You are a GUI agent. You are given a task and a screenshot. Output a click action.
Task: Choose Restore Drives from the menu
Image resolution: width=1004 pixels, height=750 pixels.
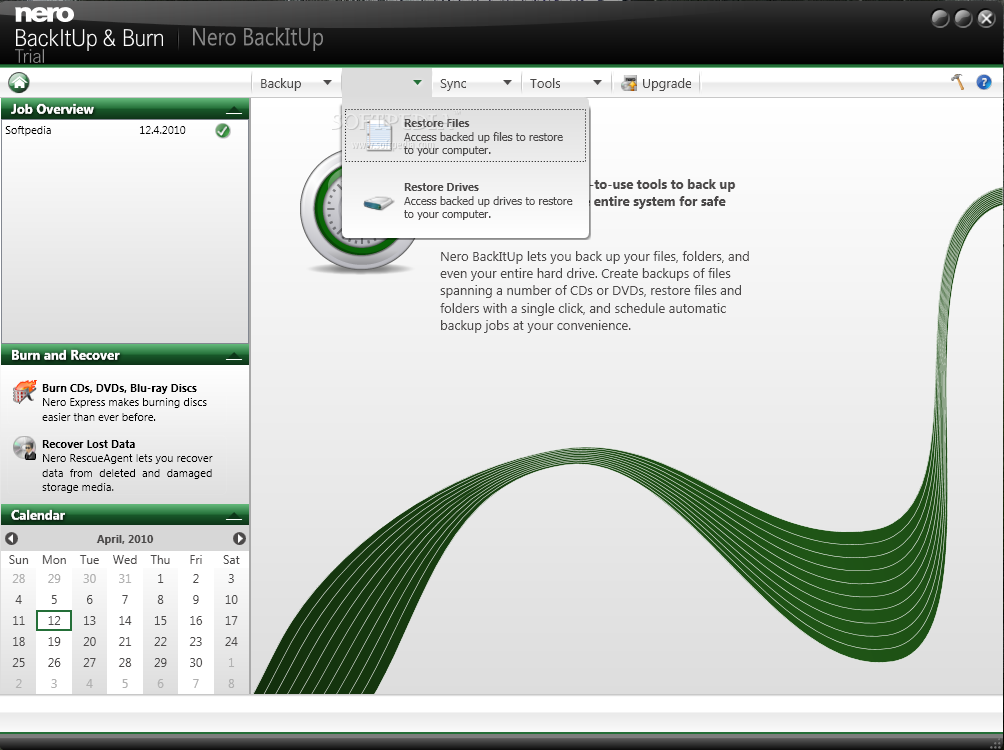tap(466, 200)
